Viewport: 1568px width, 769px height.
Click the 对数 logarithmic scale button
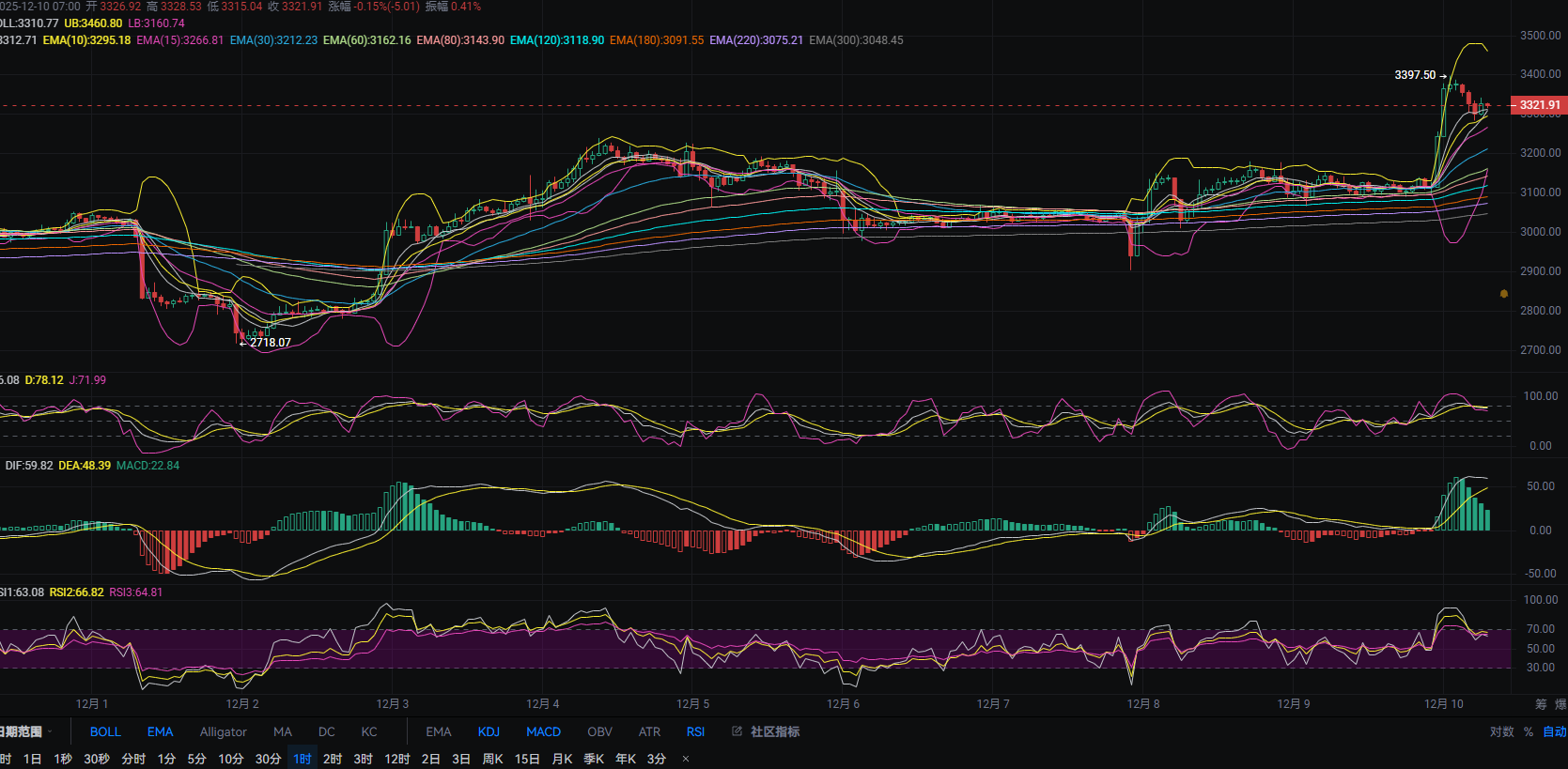pos(1501,731)
